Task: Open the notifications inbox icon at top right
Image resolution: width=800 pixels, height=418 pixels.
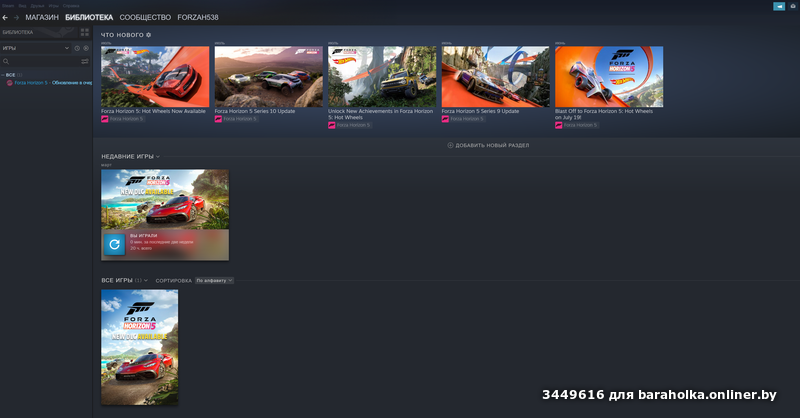Action: tap(793, 6)
